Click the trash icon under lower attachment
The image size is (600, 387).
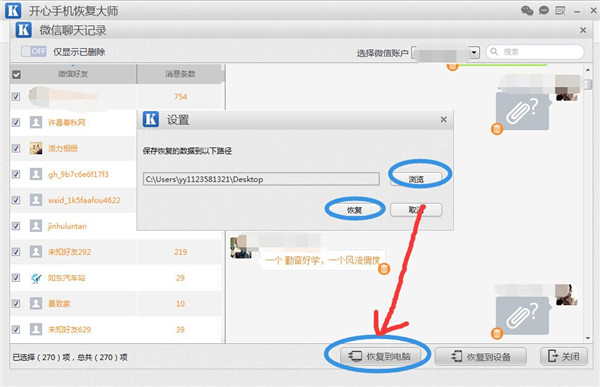[x=496, y=334]
